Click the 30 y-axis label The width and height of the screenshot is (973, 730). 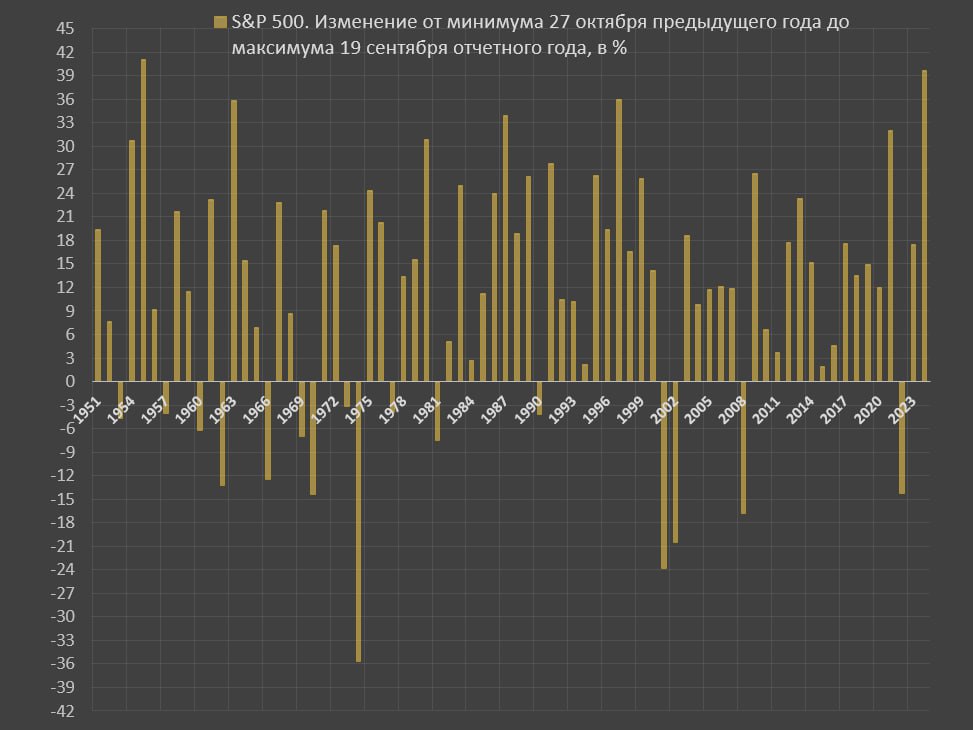(64, 147)
